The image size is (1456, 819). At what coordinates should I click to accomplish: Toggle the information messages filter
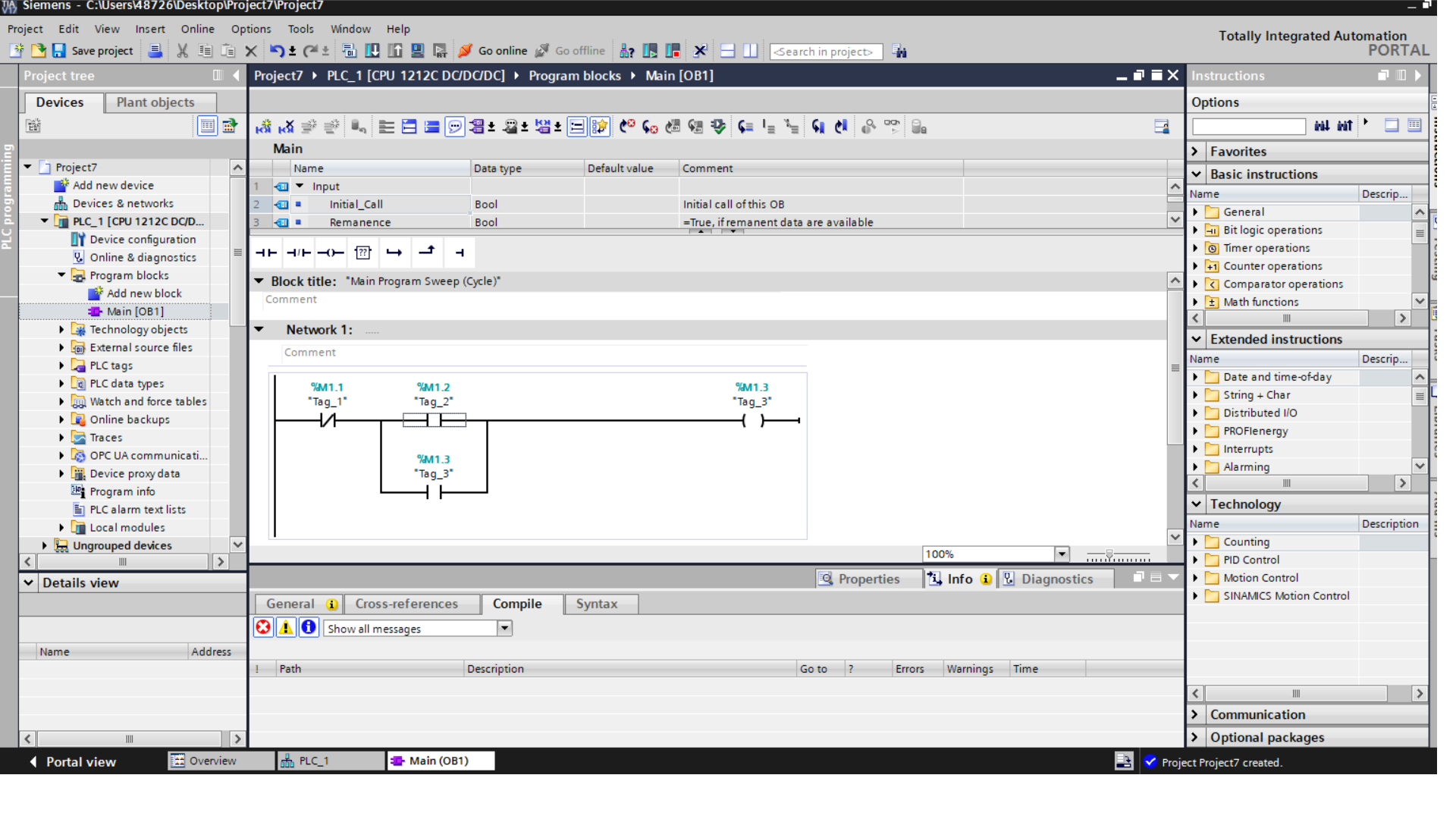[309, 627]
